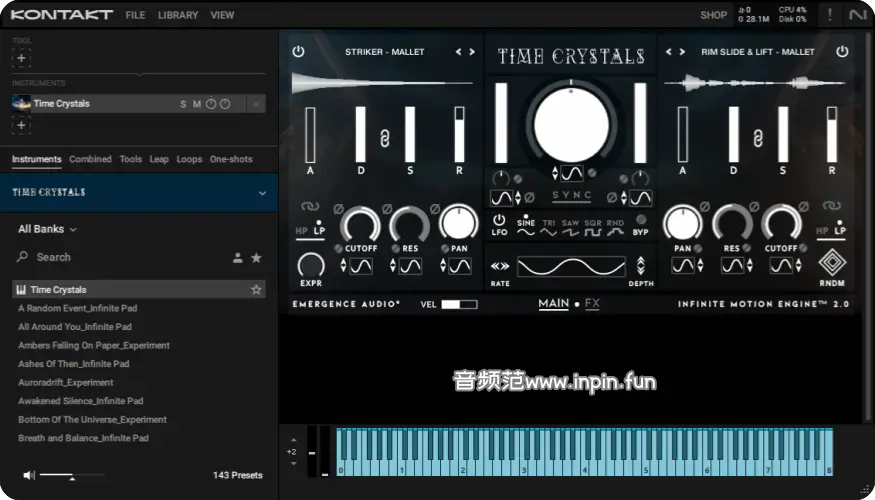The width and height of the screenshot is (875, 500).
Task: Add a new tool with the TOOL plus button
Action: point(21,58)
